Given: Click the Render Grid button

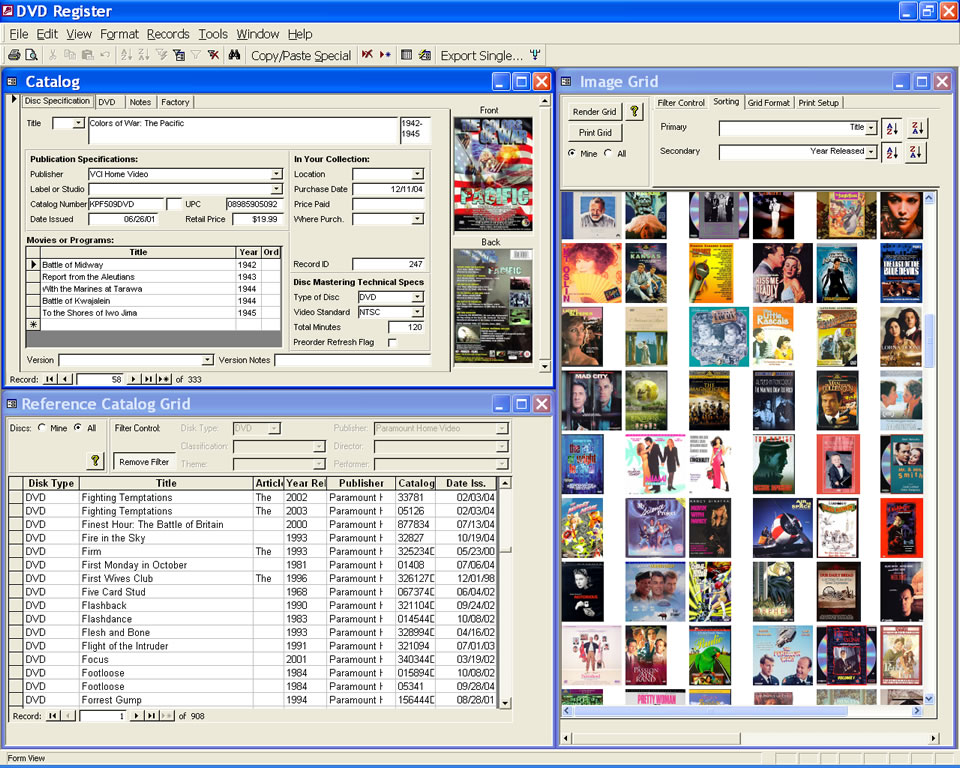Looking at the screenshot, I should 594,111.
